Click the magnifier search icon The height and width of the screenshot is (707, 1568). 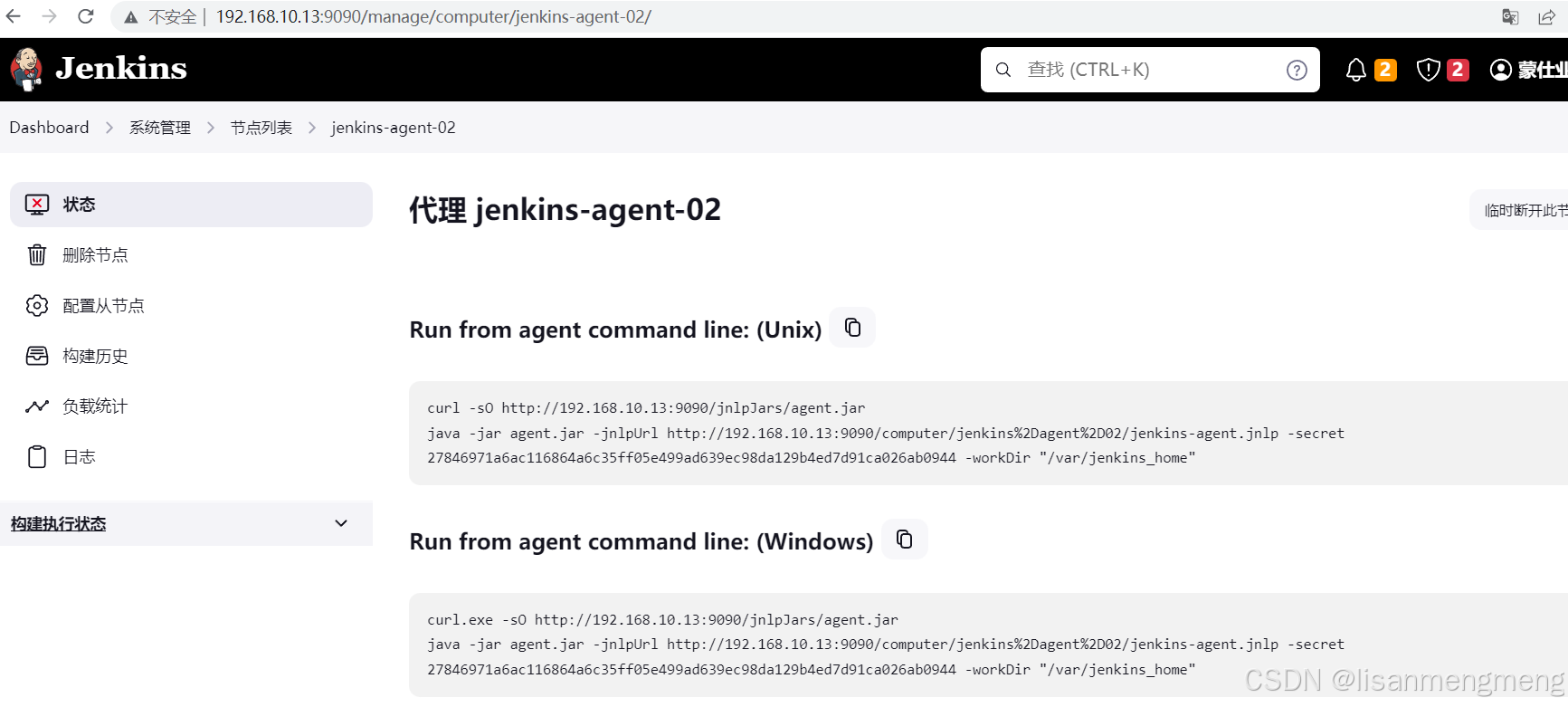pyautogui.click(x=1003, y=70)
